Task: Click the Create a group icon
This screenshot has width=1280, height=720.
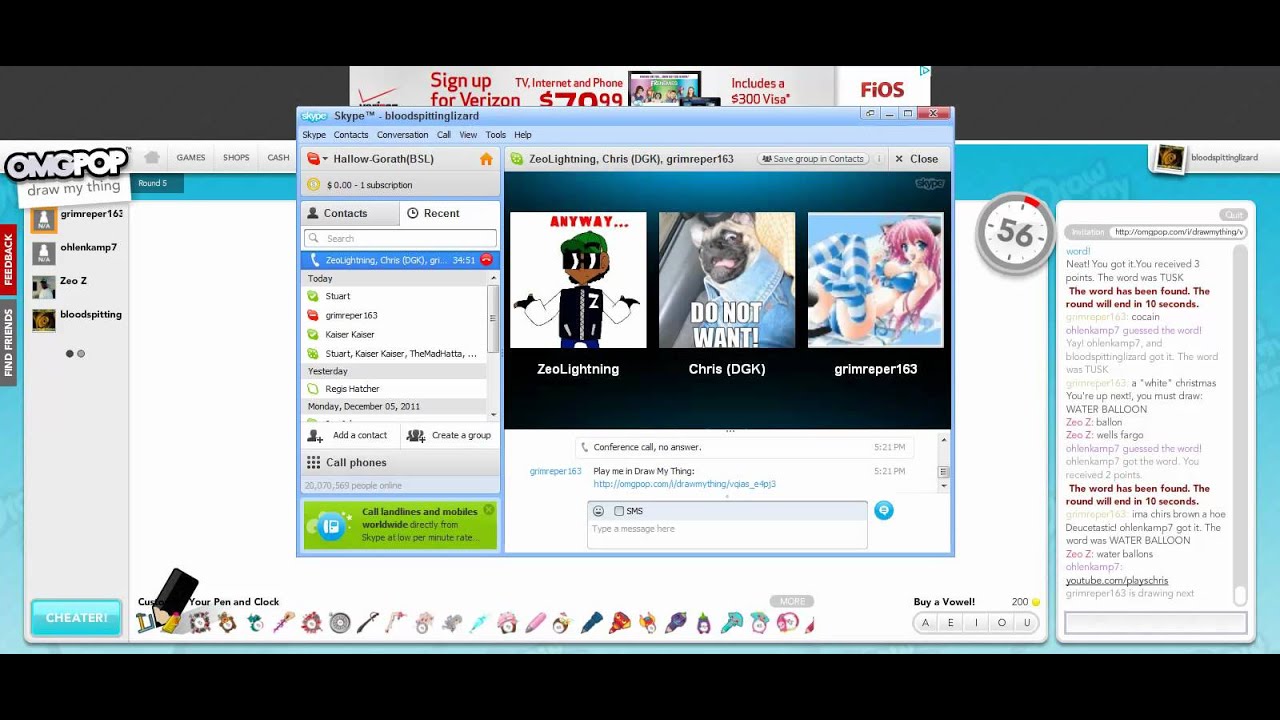Action: pos(416,436)
